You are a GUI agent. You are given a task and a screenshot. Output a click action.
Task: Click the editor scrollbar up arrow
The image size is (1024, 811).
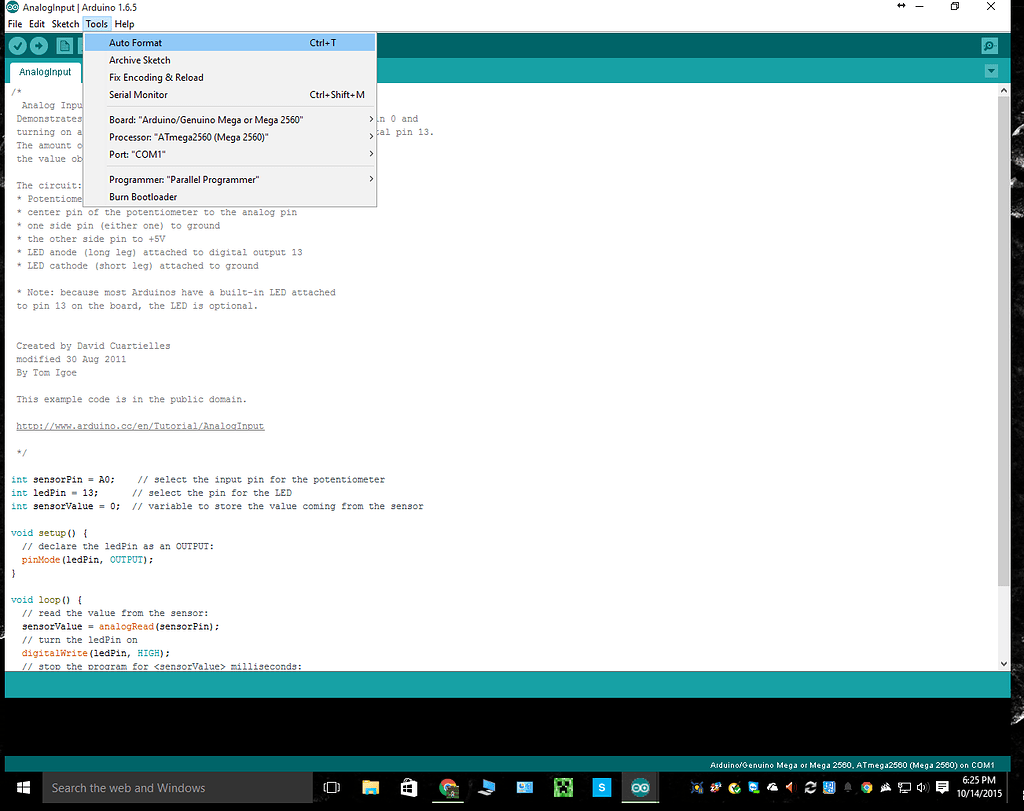click(1004, 91)
